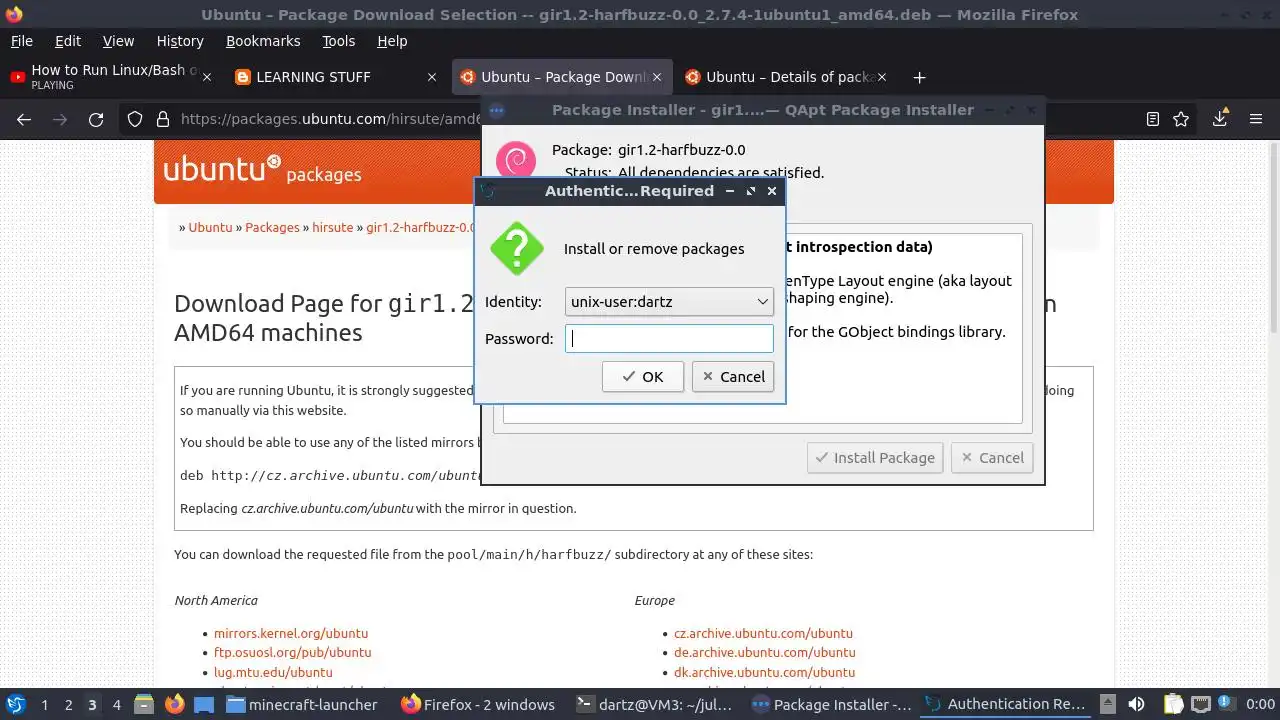The height and width of the screenshot is (720, 1280).
Task: Open de.archive.ubuntu.com/ubuntu mirror link
Action: [x=764, y=652]
